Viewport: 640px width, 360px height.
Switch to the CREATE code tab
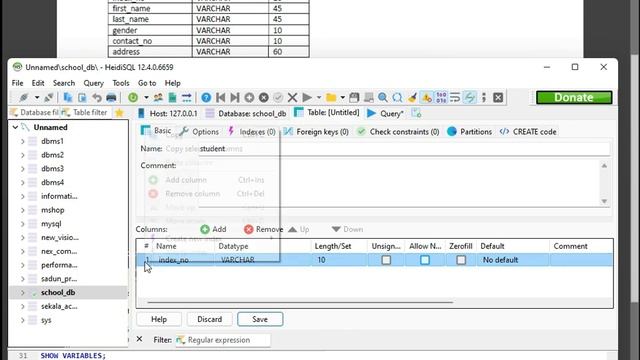point(528,132)
